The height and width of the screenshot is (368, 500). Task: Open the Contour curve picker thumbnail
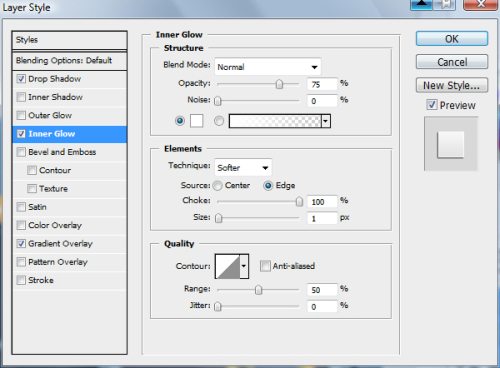[x=228, y=266]
